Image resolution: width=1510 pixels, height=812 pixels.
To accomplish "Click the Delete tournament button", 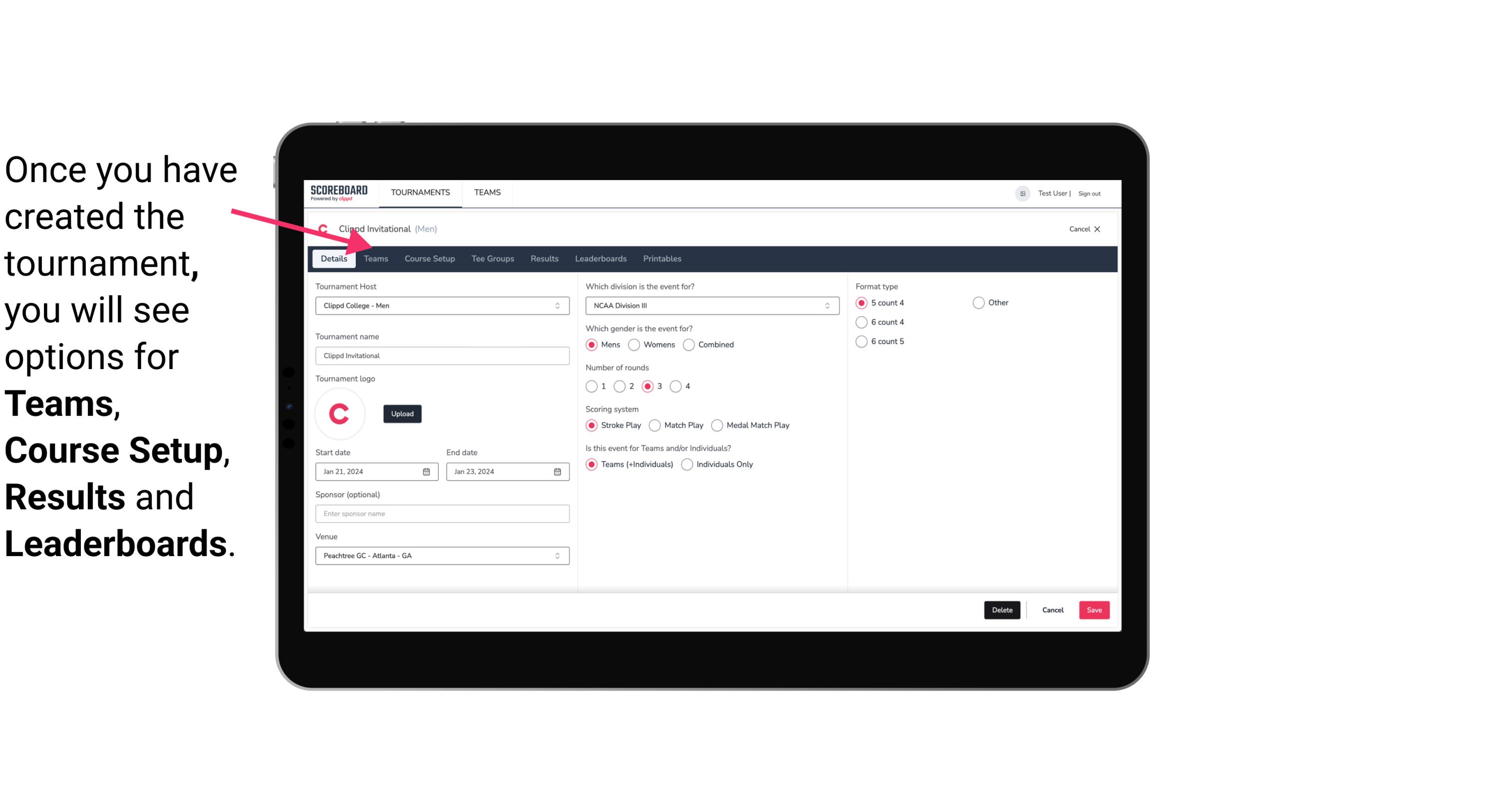I will (x=1001, y=610).
